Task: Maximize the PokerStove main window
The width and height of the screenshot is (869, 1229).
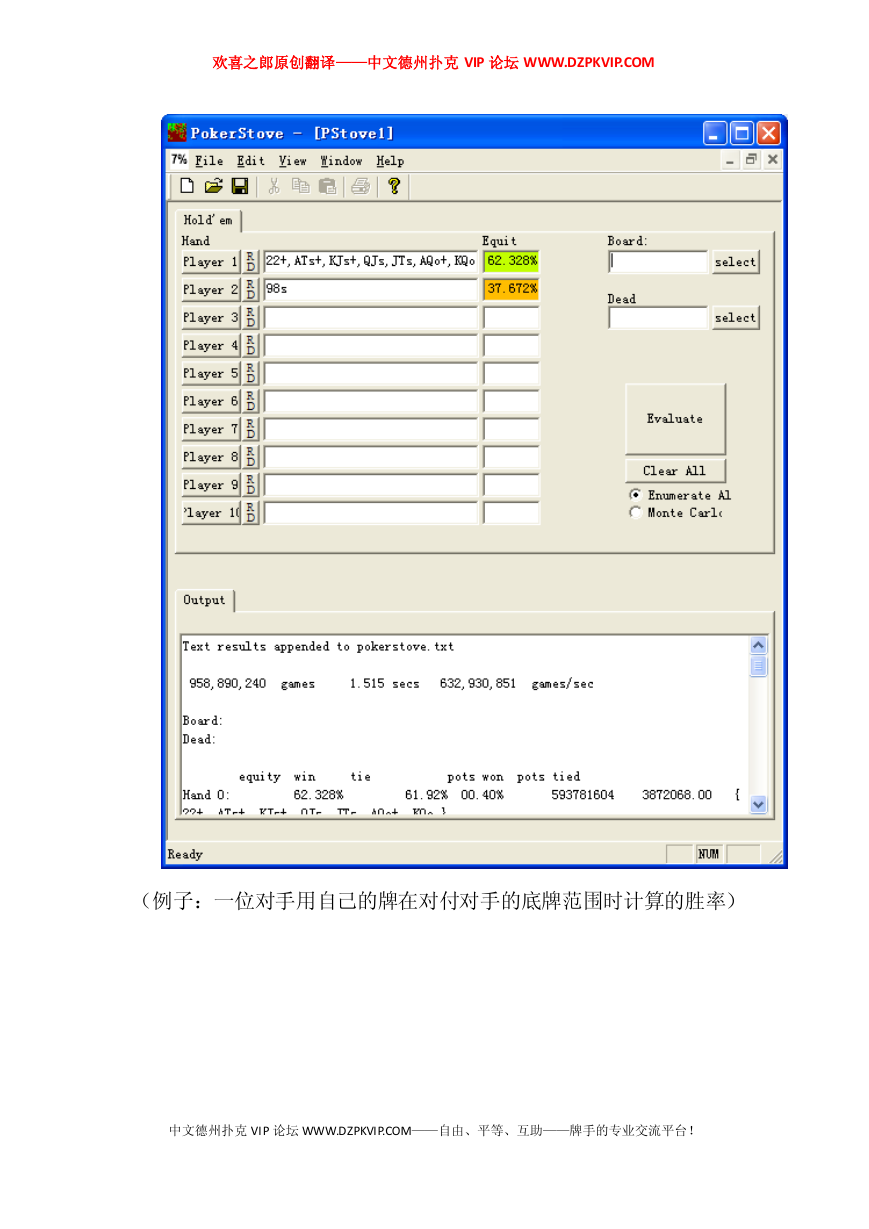Action: coord(742,133)
